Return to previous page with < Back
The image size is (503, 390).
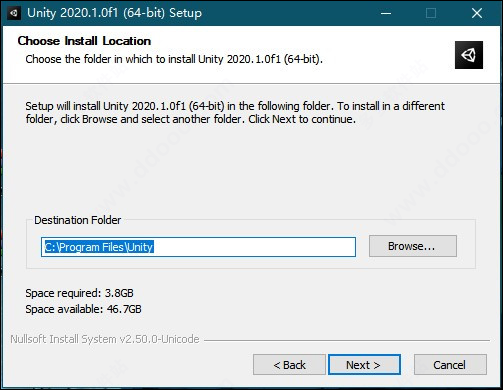pyautogui.click(x=289, y=365)
